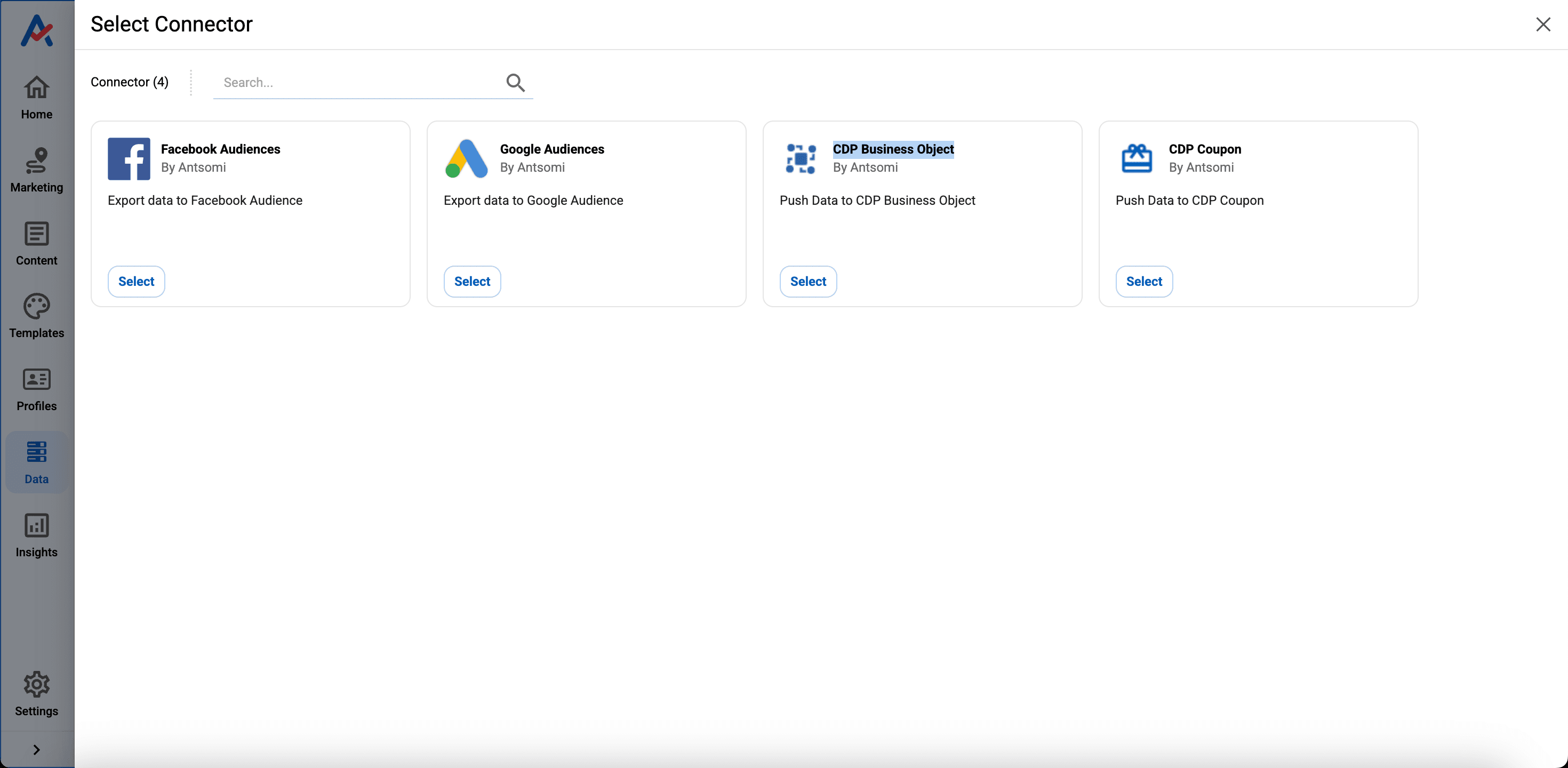Close the Select Connector dialog
Image resolution: width=1568 pixels, height=768 pixels.
click(1542, 25)
